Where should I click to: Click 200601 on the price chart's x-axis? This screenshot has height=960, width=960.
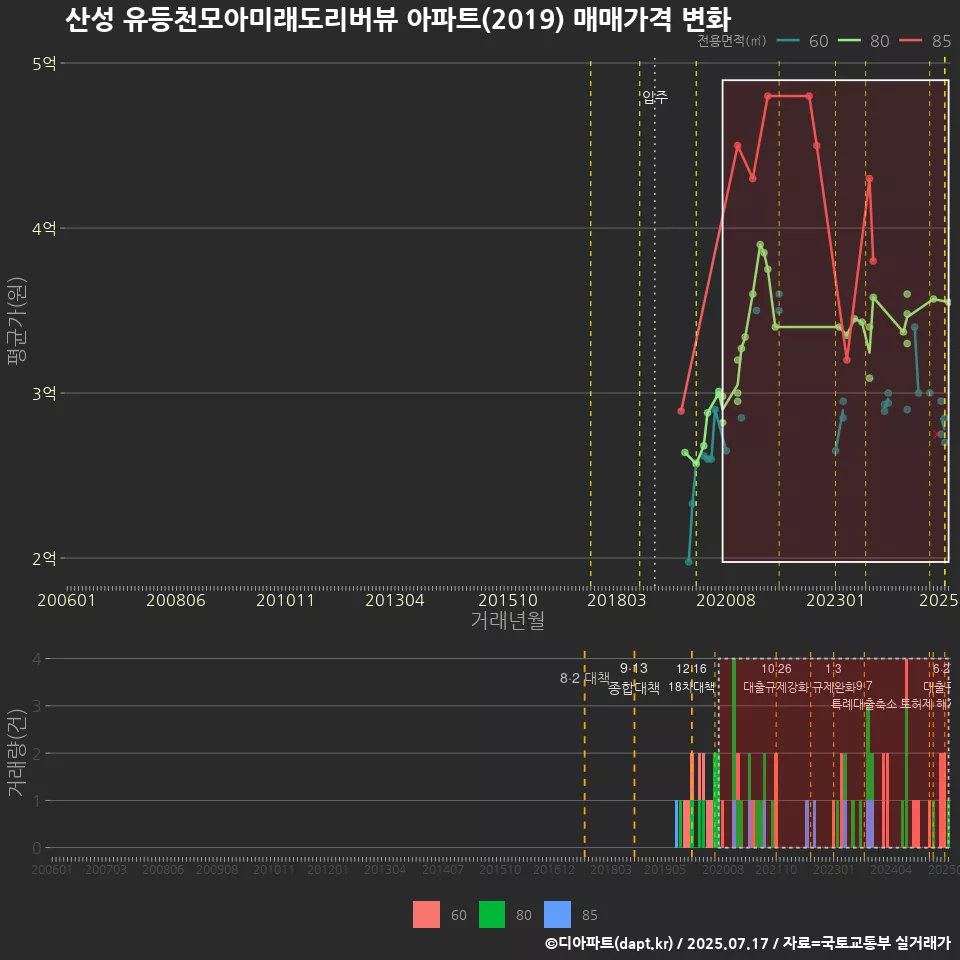point(67,600)
